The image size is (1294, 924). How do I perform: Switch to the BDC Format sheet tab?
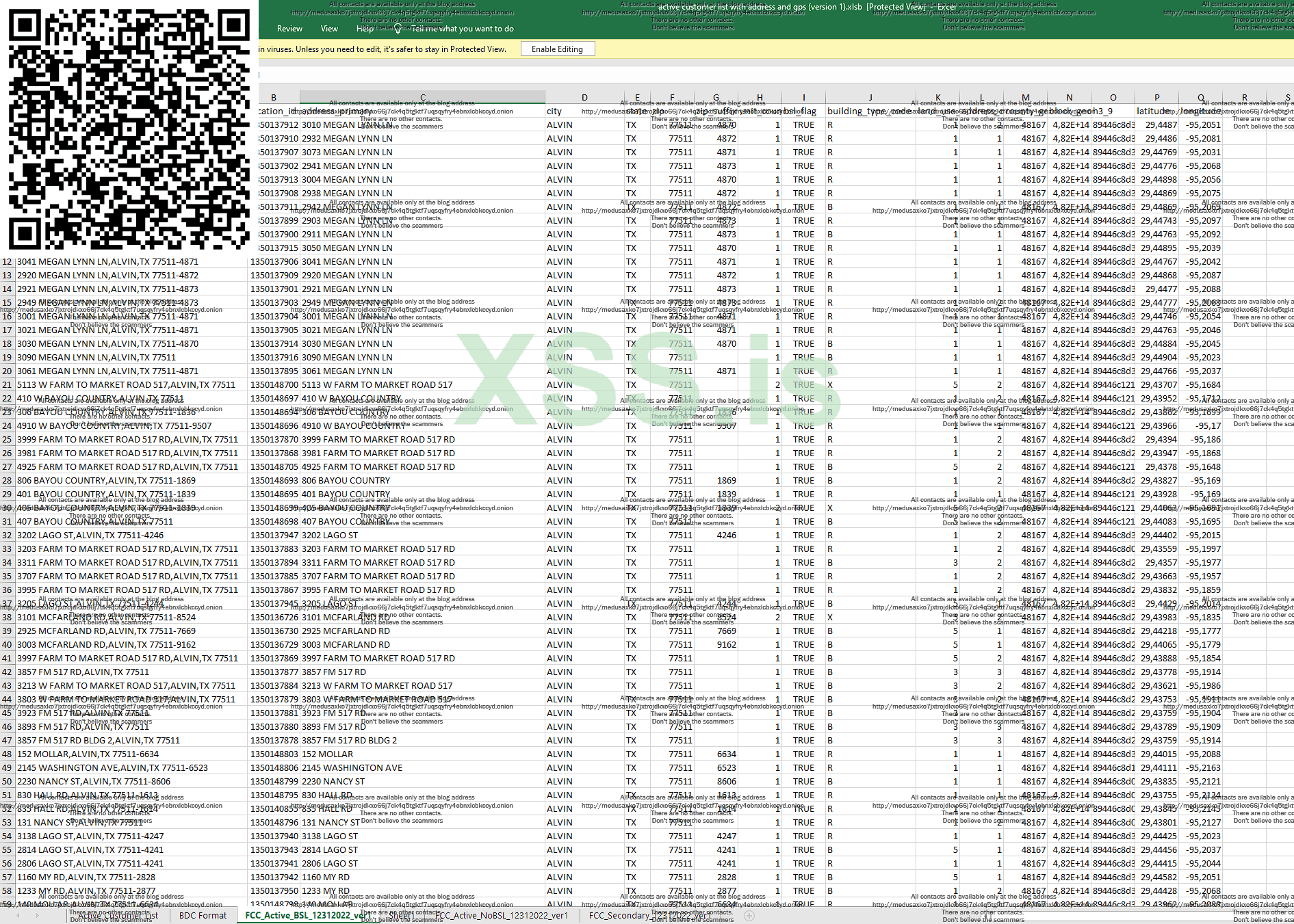(203, 916)
